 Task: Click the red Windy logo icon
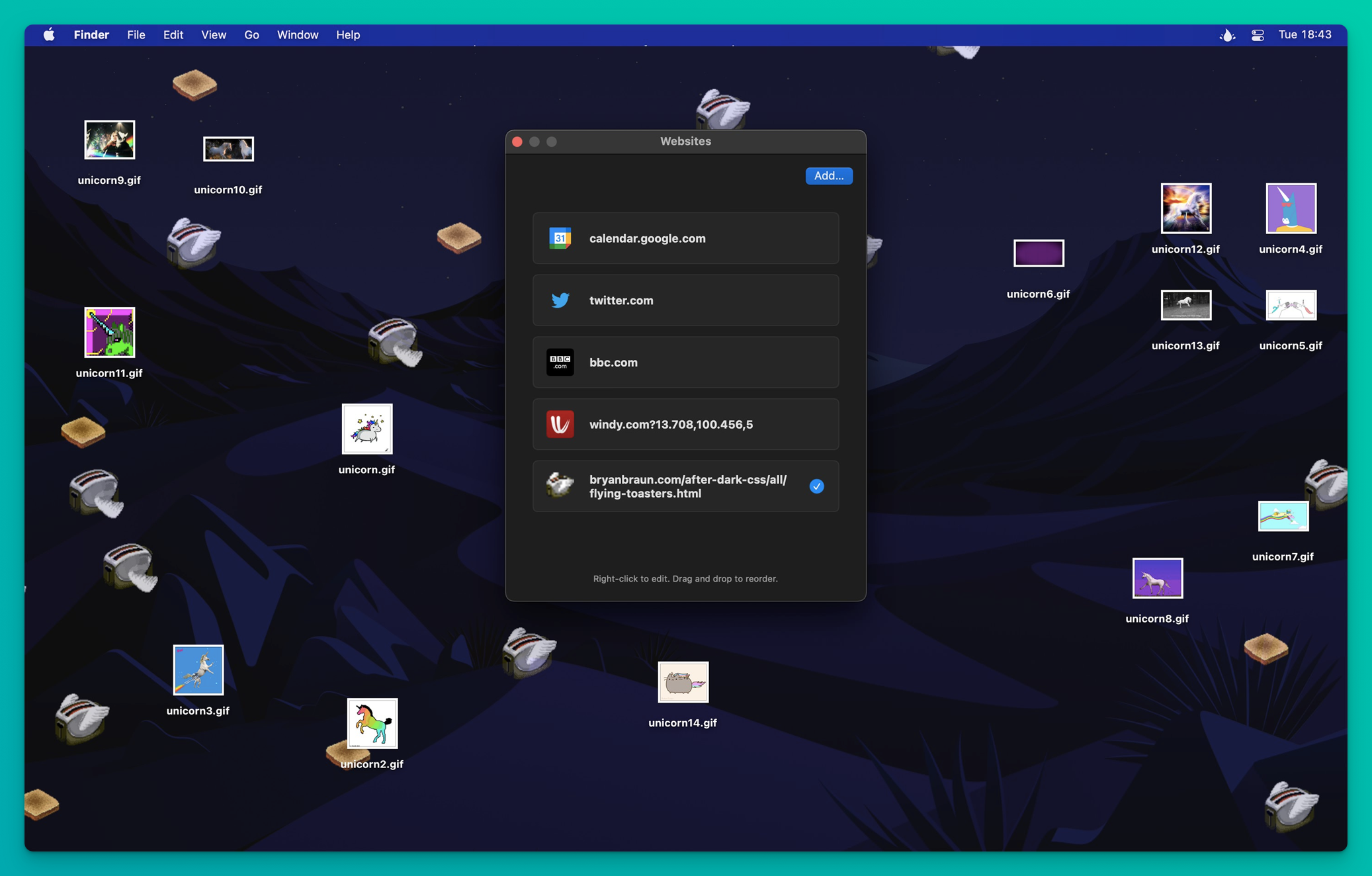pyautogui.click(x=560, y=424)
